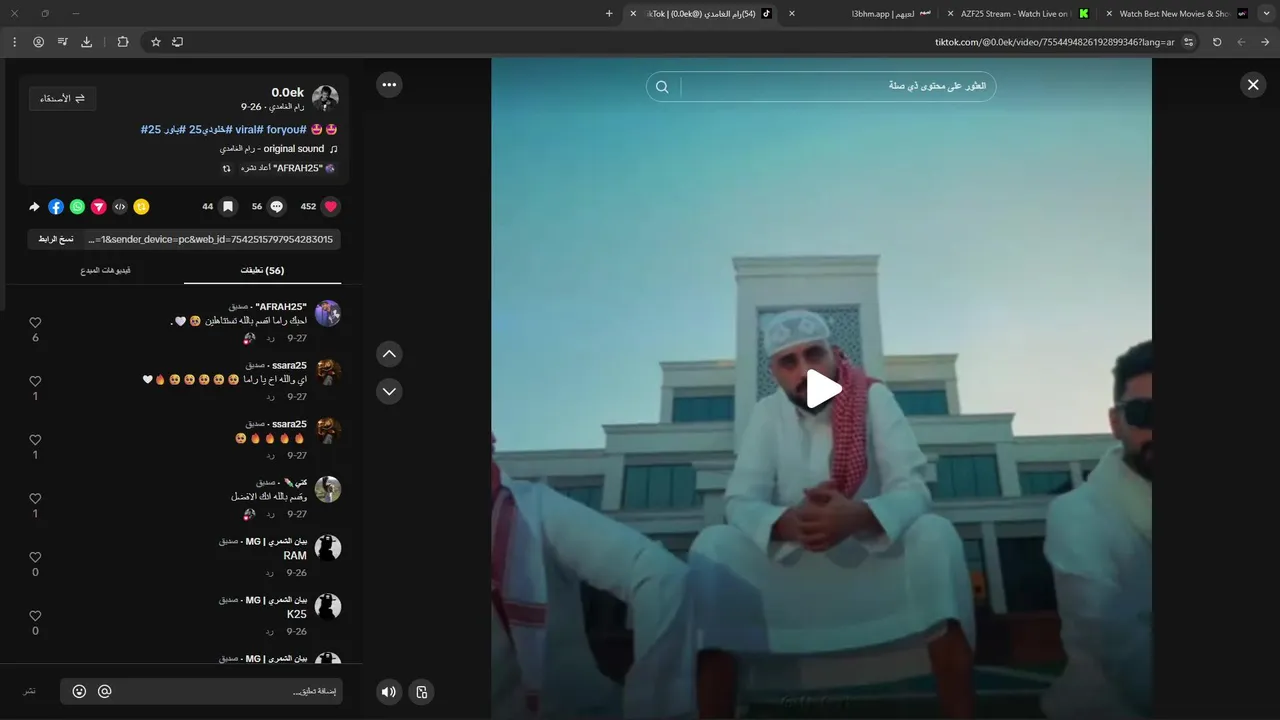The image size is (1280, 720).
Task: Repost the video with the yellow repost icon
Action: tap(142, 207)
